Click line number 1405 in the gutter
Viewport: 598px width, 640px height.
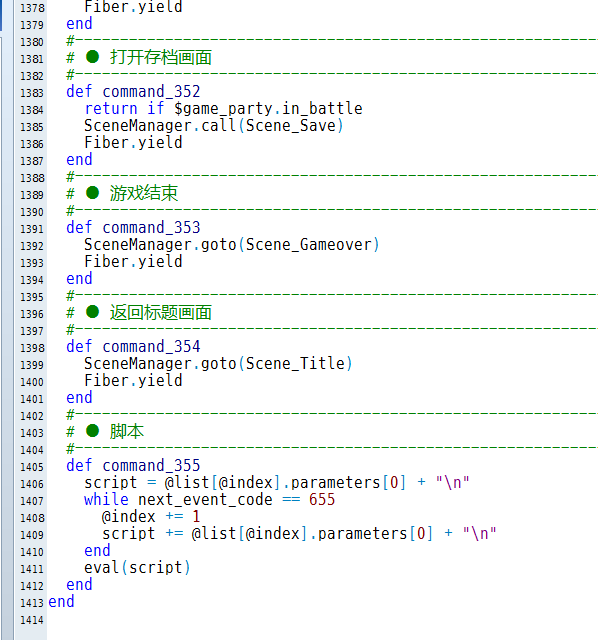tap(32, 467)
